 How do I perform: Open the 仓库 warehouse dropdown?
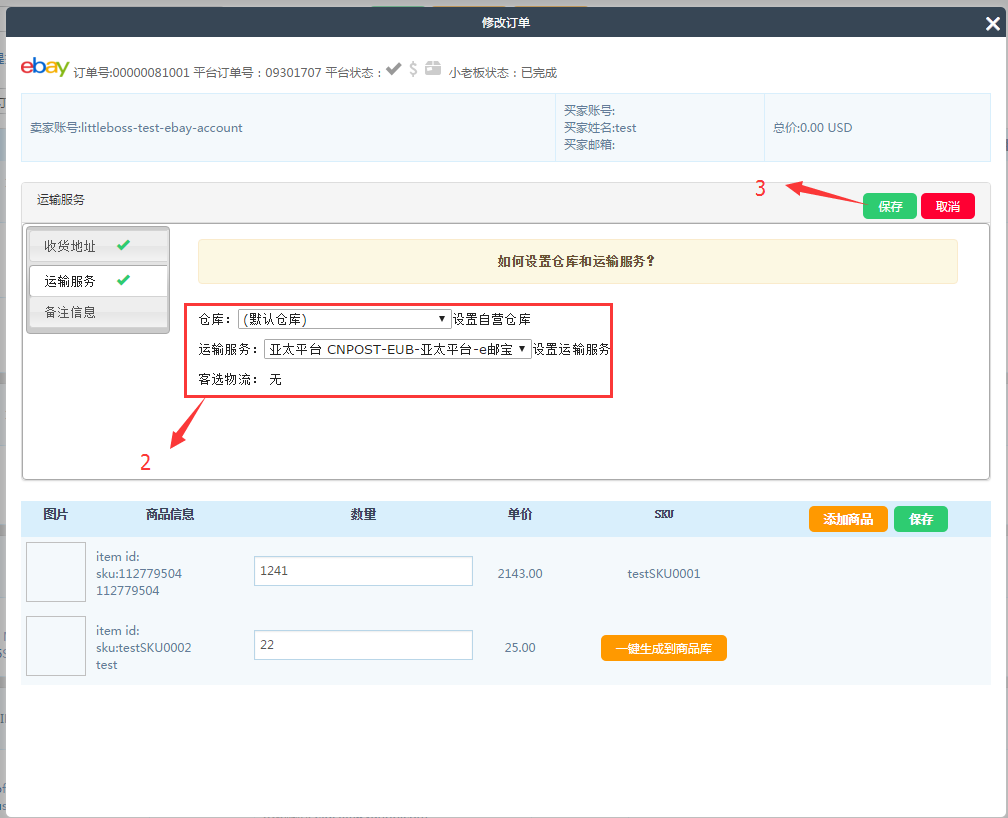tap(344, 319)
